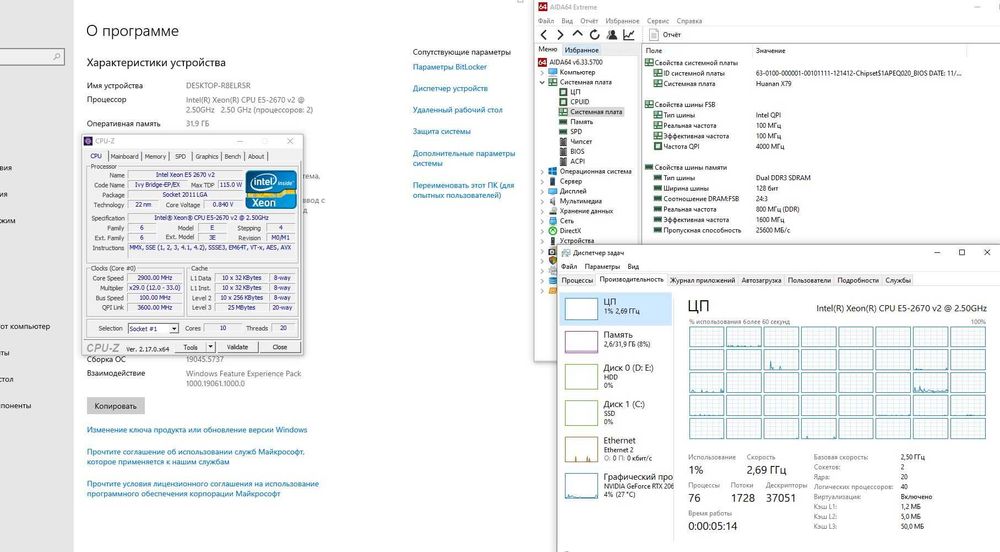Select Диск 0 (D: E:) performance item
The height and width of the screenshot is (552, 1000).
click(x=616, y=377)
